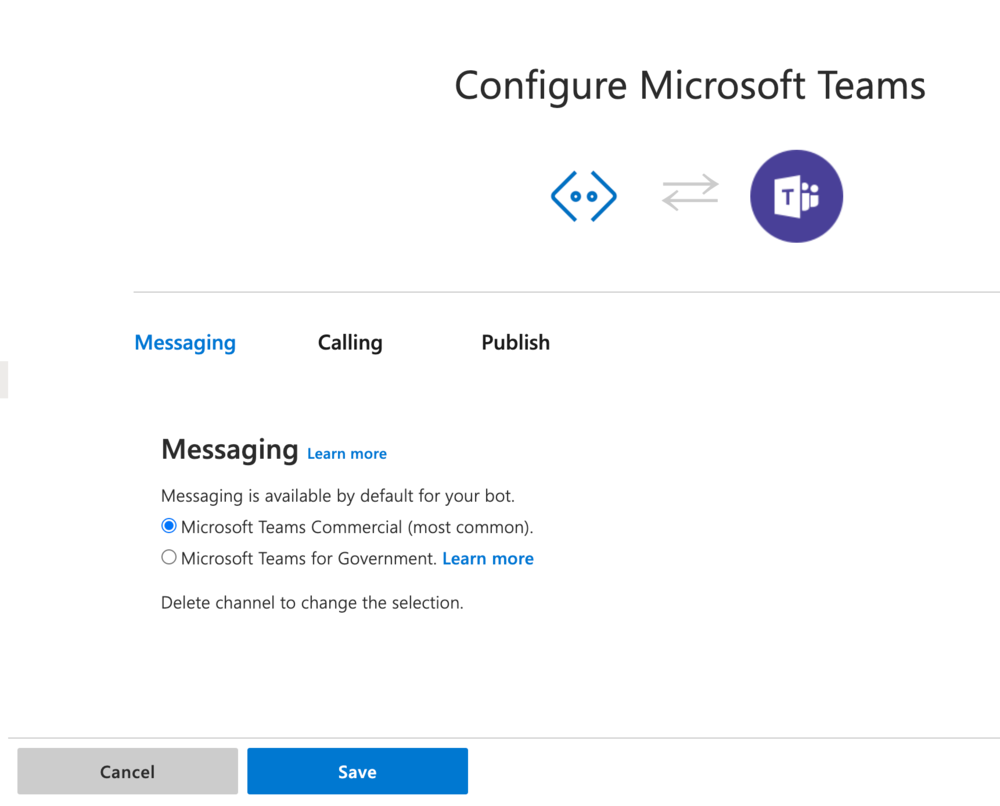Open Learn more after the Government option
This screenshot has height=806, width=1000.
tap(488, 558)
